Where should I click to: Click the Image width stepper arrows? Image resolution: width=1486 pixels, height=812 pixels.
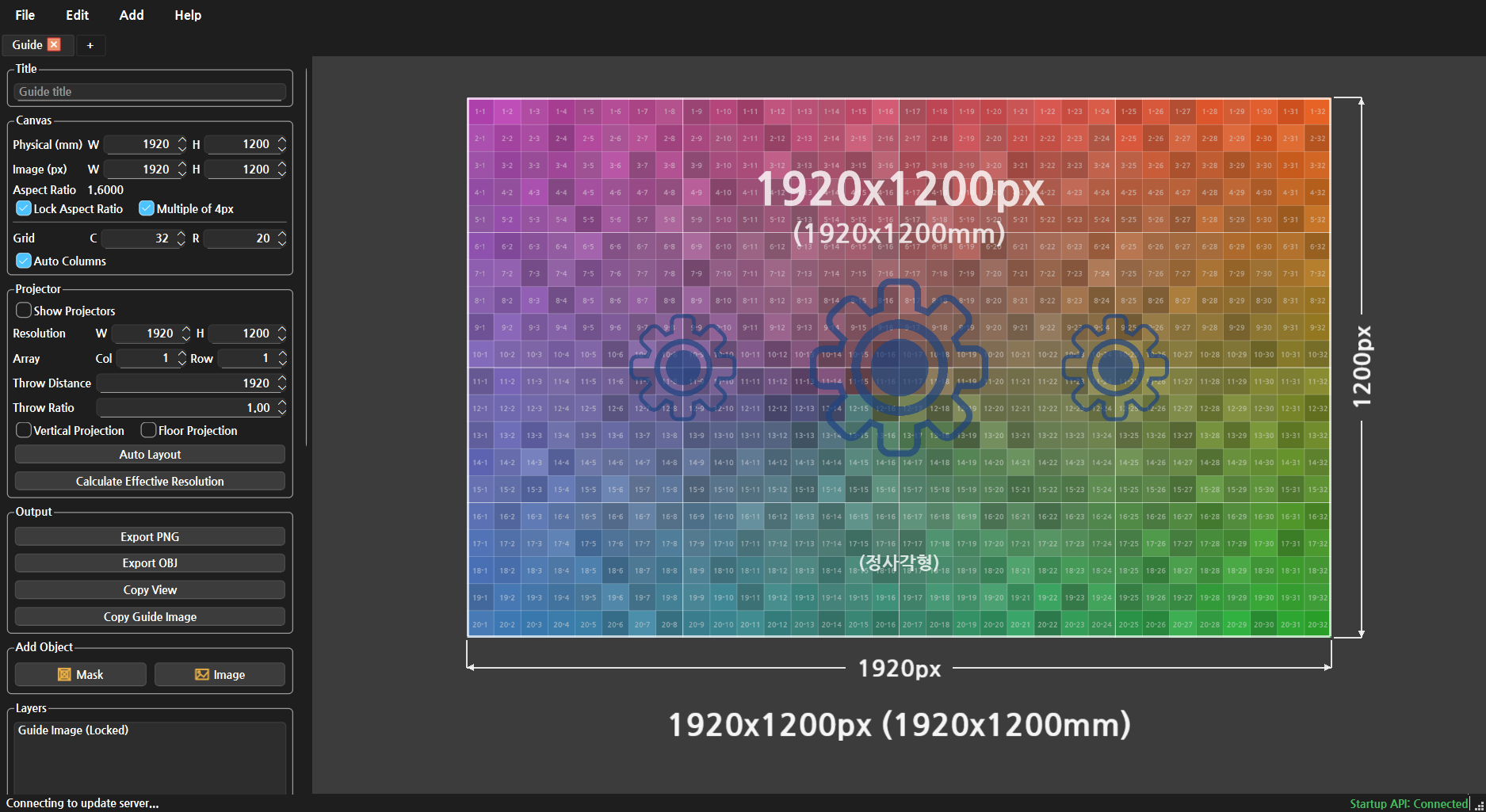(x=182, y=169)
